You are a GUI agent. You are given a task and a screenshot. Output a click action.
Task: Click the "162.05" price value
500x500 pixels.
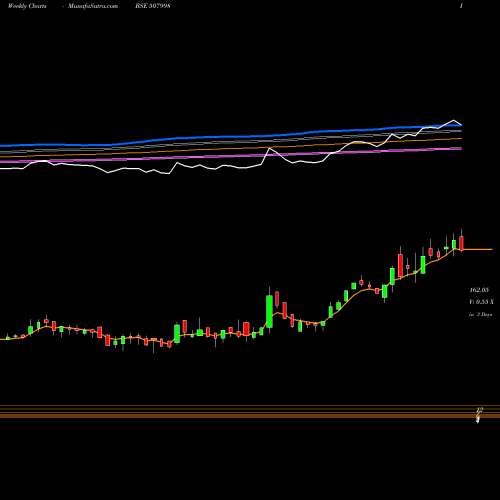point(479,290)
